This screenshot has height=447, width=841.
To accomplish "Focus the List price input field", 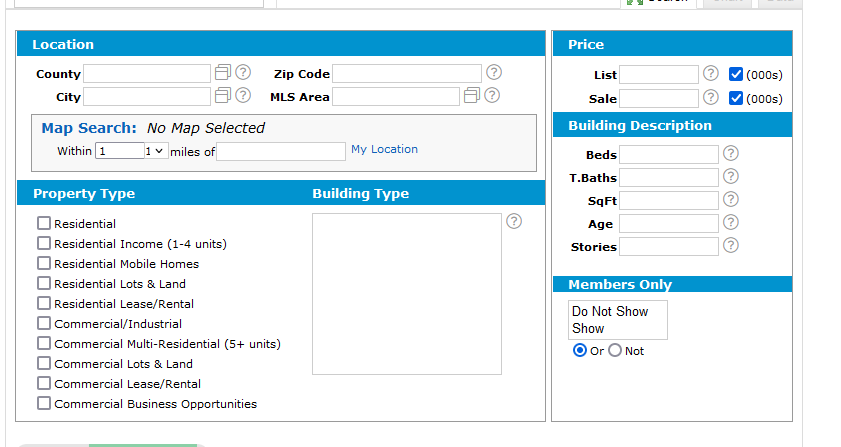I will [x=659, y=75].
